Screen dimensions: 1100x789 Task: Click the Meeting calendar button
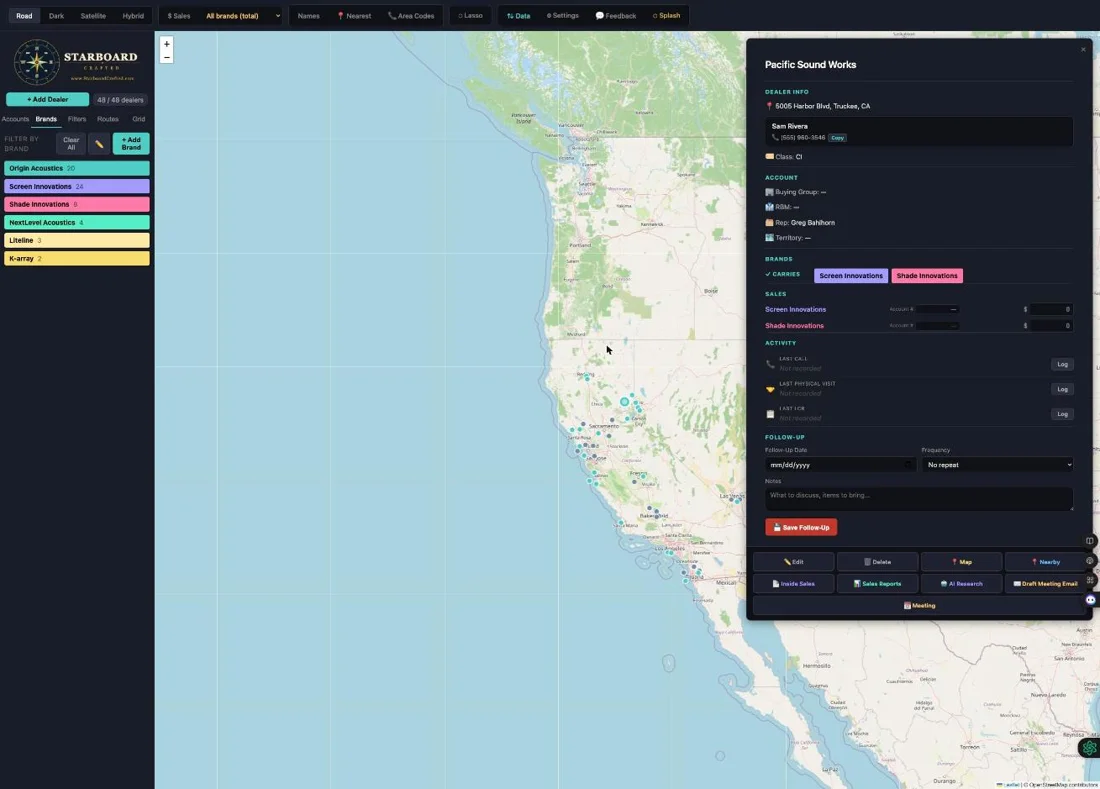tap(920, 605)
